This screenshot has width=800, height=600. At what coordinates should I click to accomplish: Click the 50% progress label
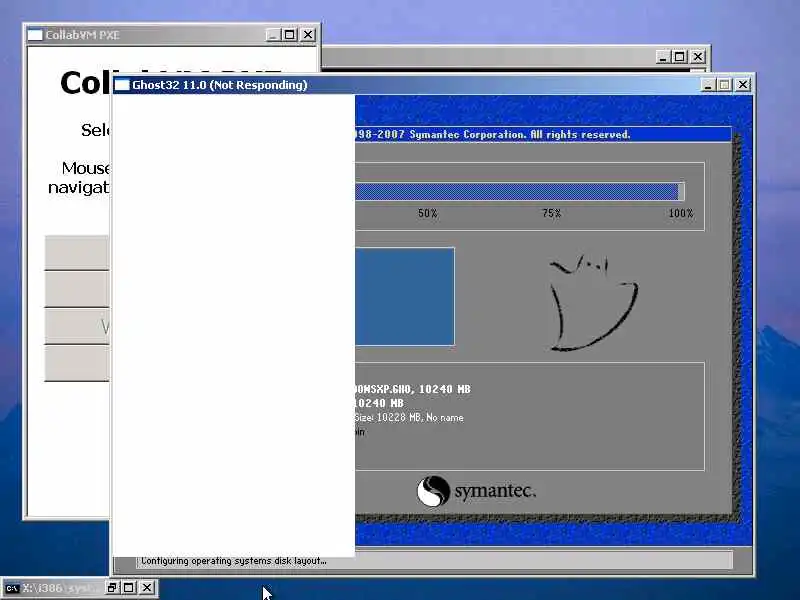(x=428, y=213)
